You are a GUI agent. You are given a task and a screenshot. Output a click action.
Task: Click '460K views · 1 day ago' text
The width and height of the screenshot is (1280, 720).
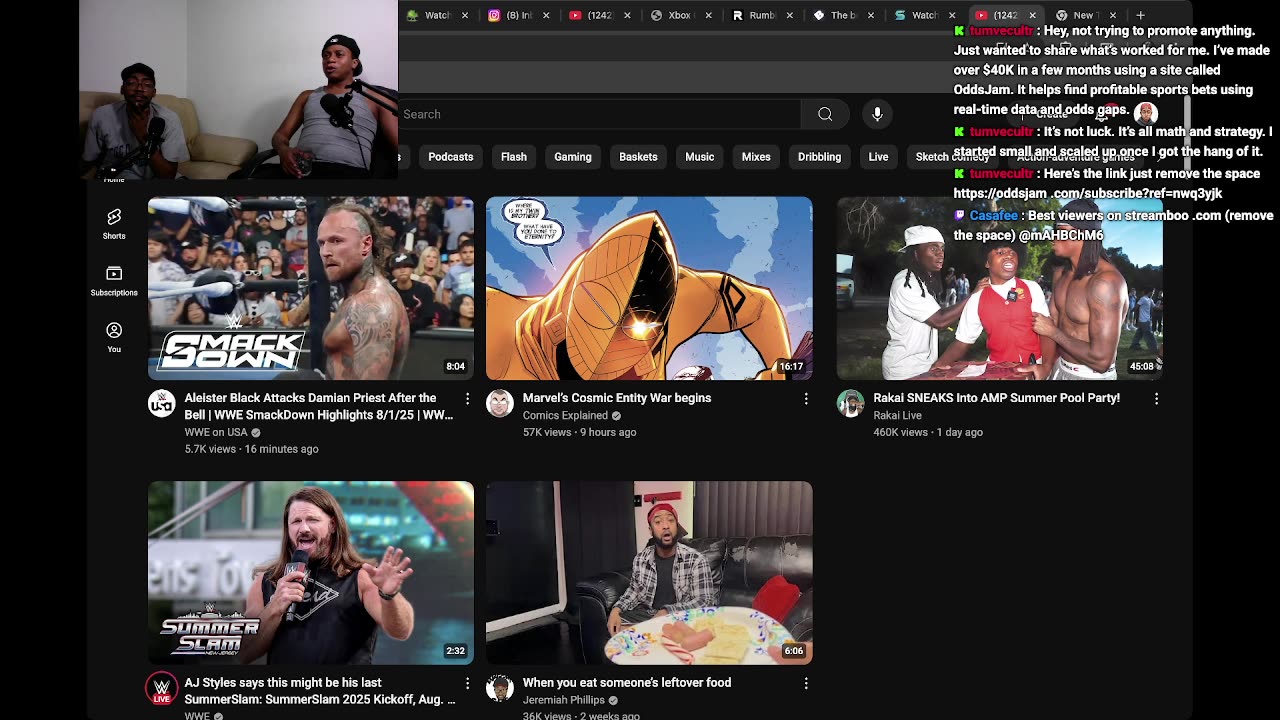pos(928,432)
